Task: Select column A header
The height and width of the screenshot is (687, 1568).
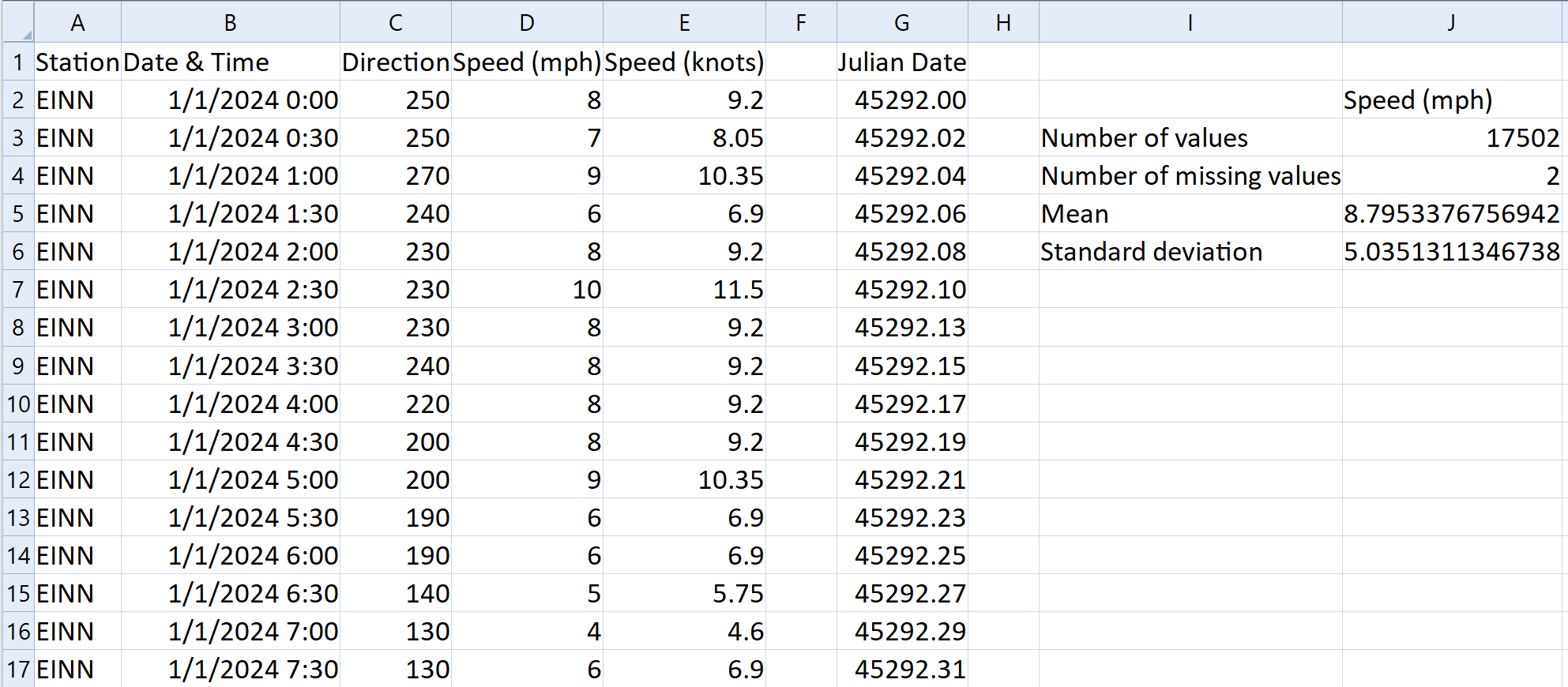Action: coord(77,23)
